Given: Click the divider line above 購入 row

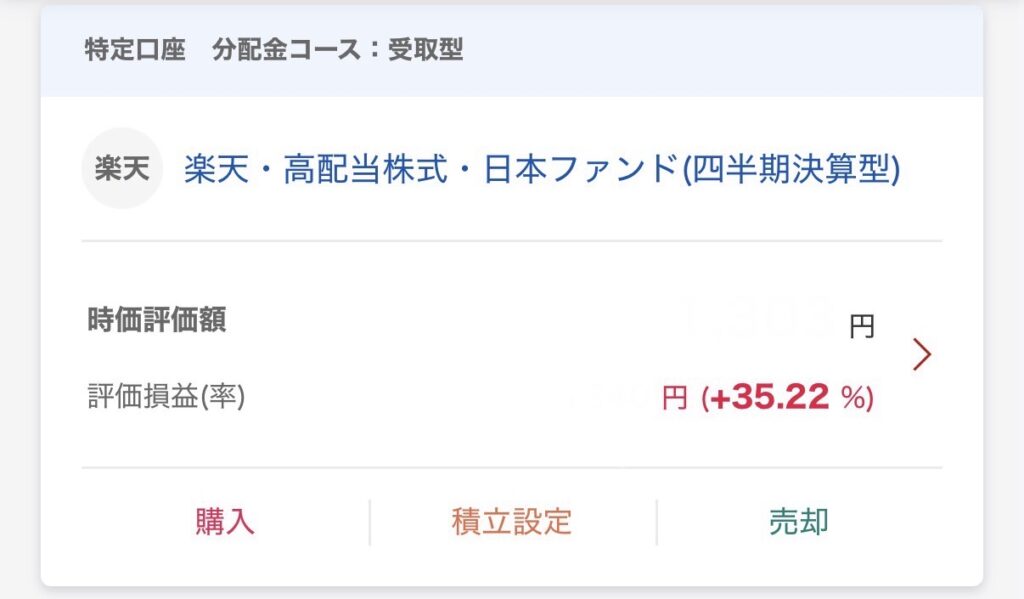Looking at the screenshot, I should (x=511, y=467).
